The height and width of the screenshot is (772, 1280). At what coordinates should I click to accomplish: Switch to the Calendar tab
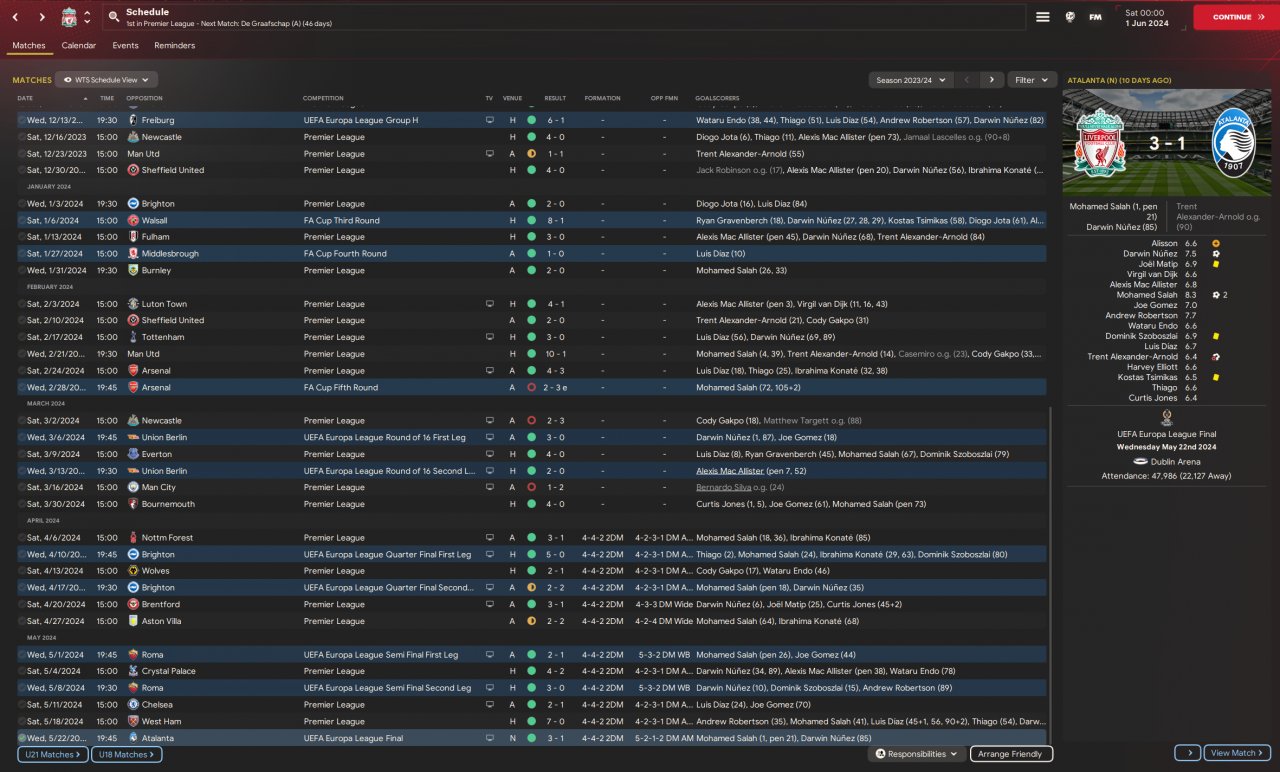[x=79, y=46]
